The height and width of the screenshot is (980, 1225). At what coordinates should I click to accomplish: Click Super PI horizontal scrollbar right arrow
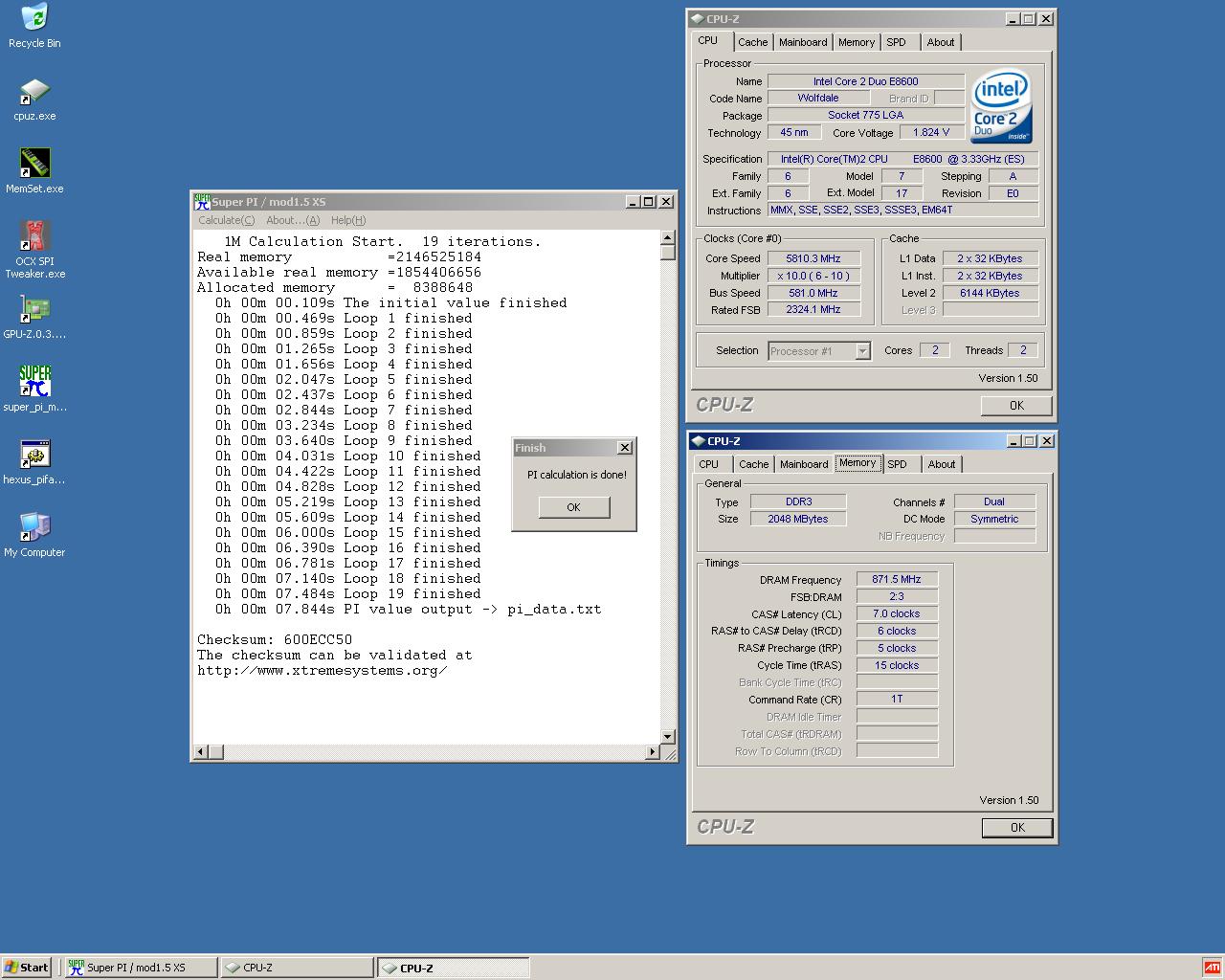pyautogui.click(x=653, y=752)
